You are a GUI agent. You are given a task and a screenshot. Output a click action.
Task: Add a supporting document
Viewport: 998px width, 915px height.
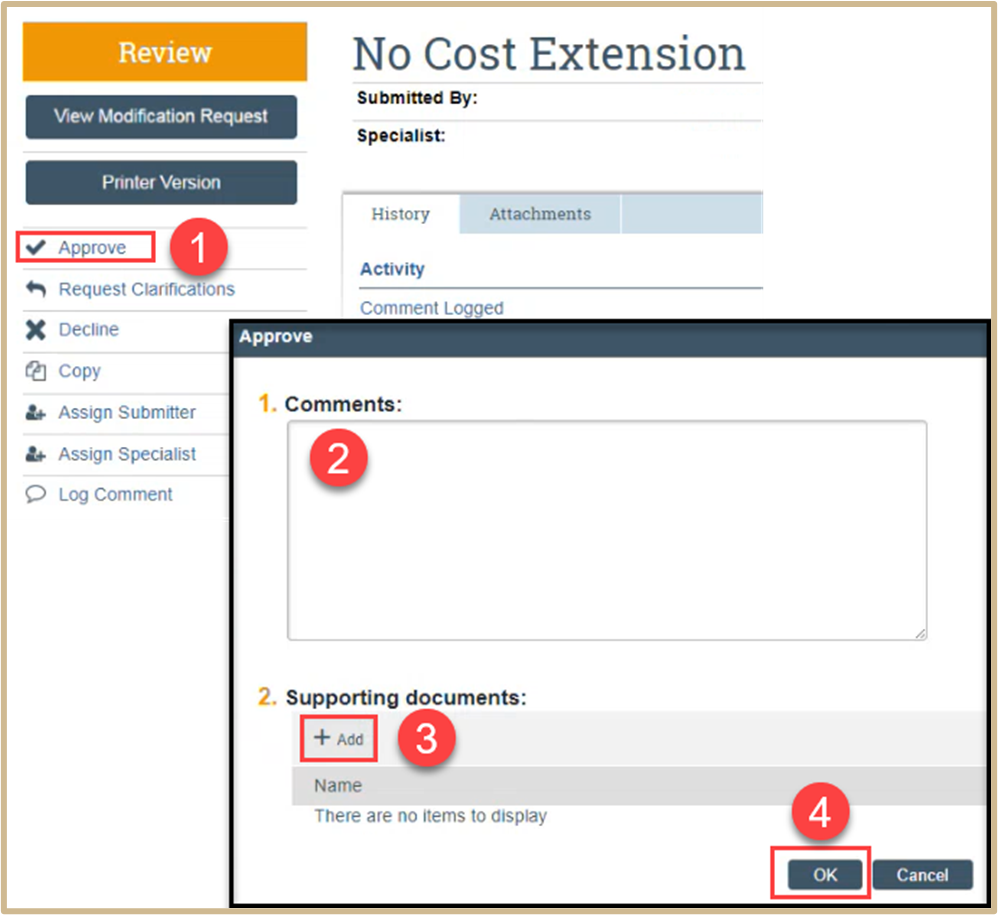(x=339, y=738)
